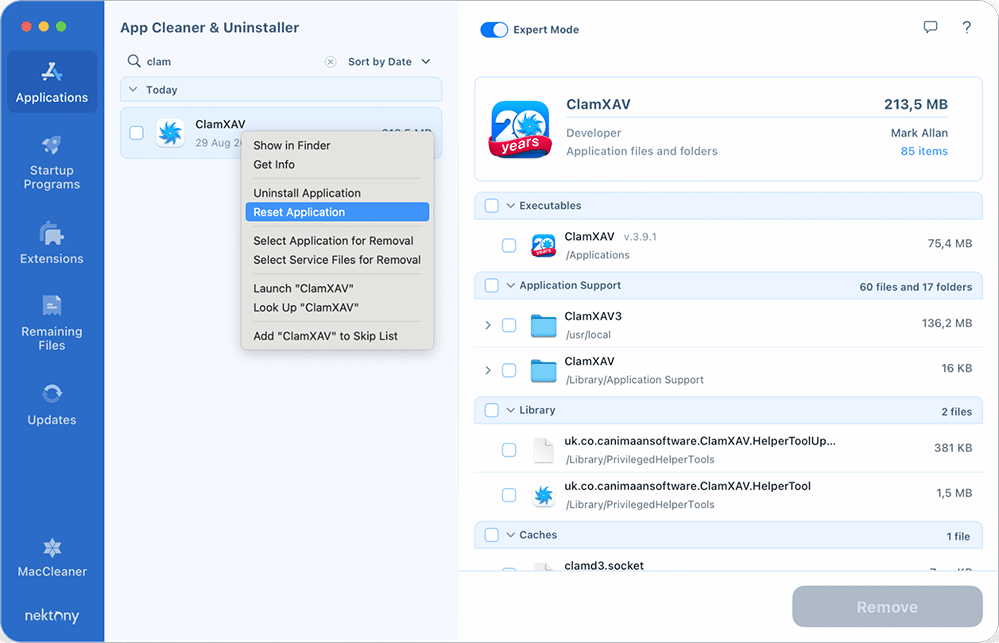Open the Remaining Files section

point(52,323)
